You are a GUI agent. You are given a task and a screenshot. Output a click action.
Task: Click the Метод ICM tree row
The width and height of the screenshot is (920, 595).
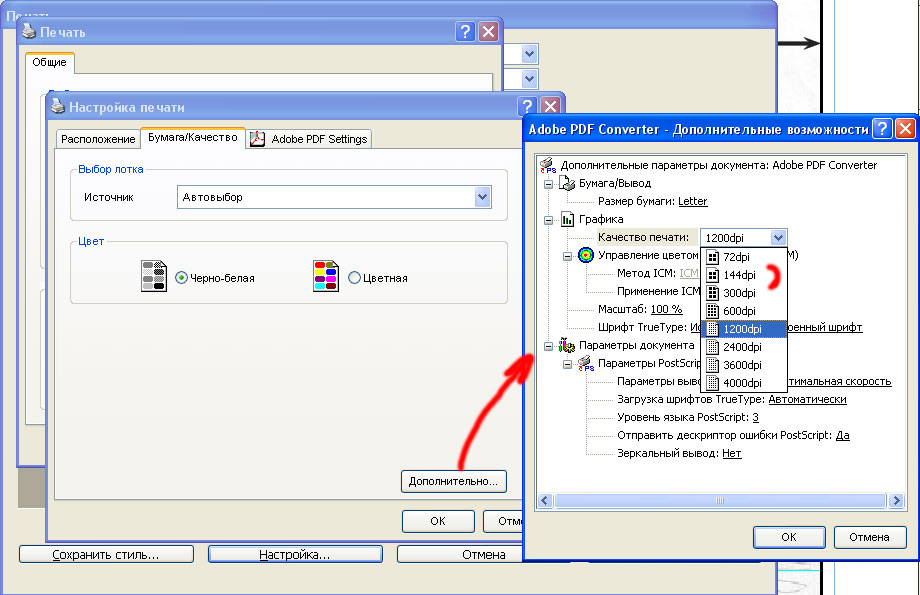(658, 273)
